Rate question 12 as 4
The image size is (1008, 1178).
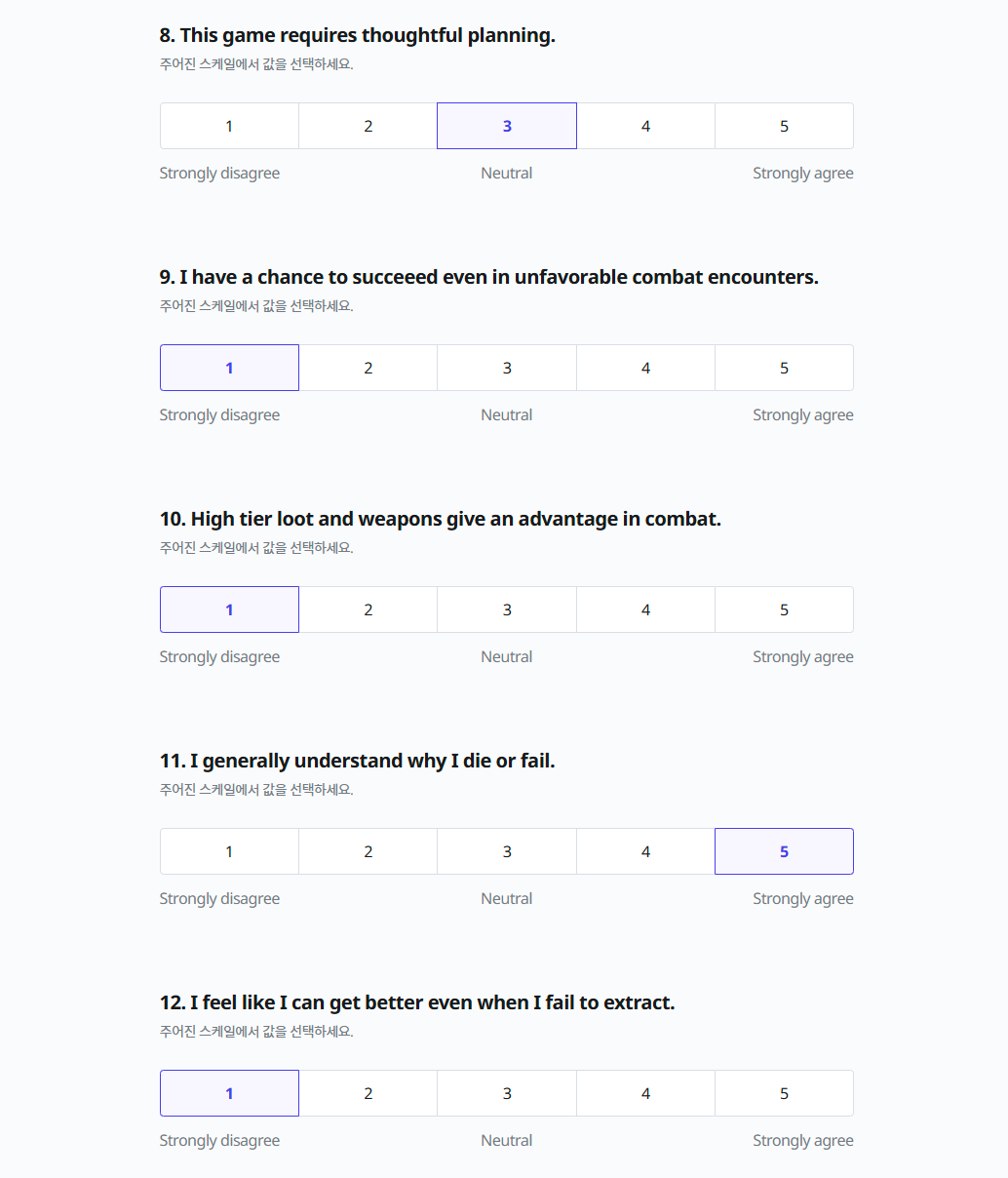645,1093
